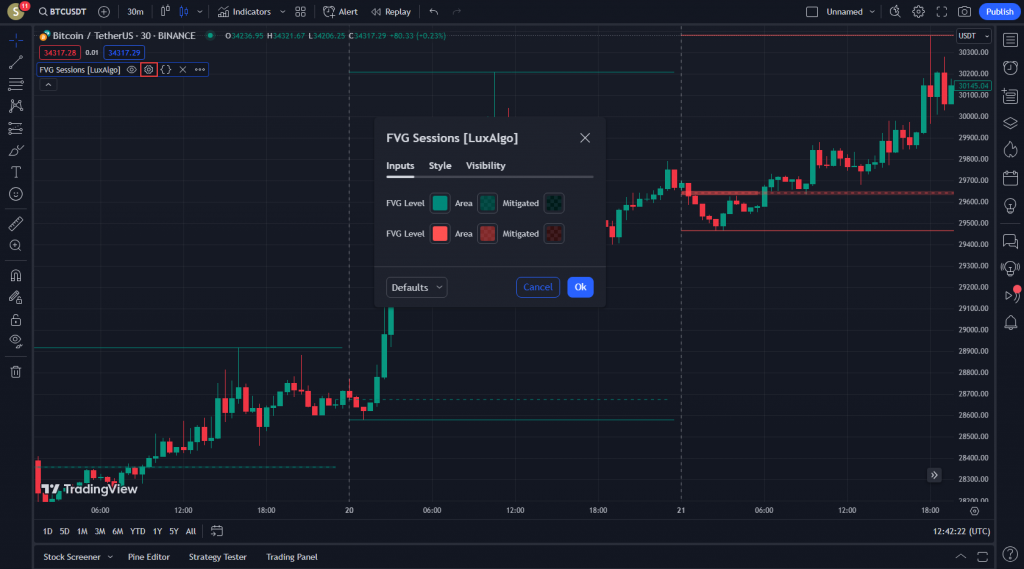Open more options for FVG Sessions indicator
This screenshot has height=569, width=1024.
pyautogui.click(x=200, y=69)
